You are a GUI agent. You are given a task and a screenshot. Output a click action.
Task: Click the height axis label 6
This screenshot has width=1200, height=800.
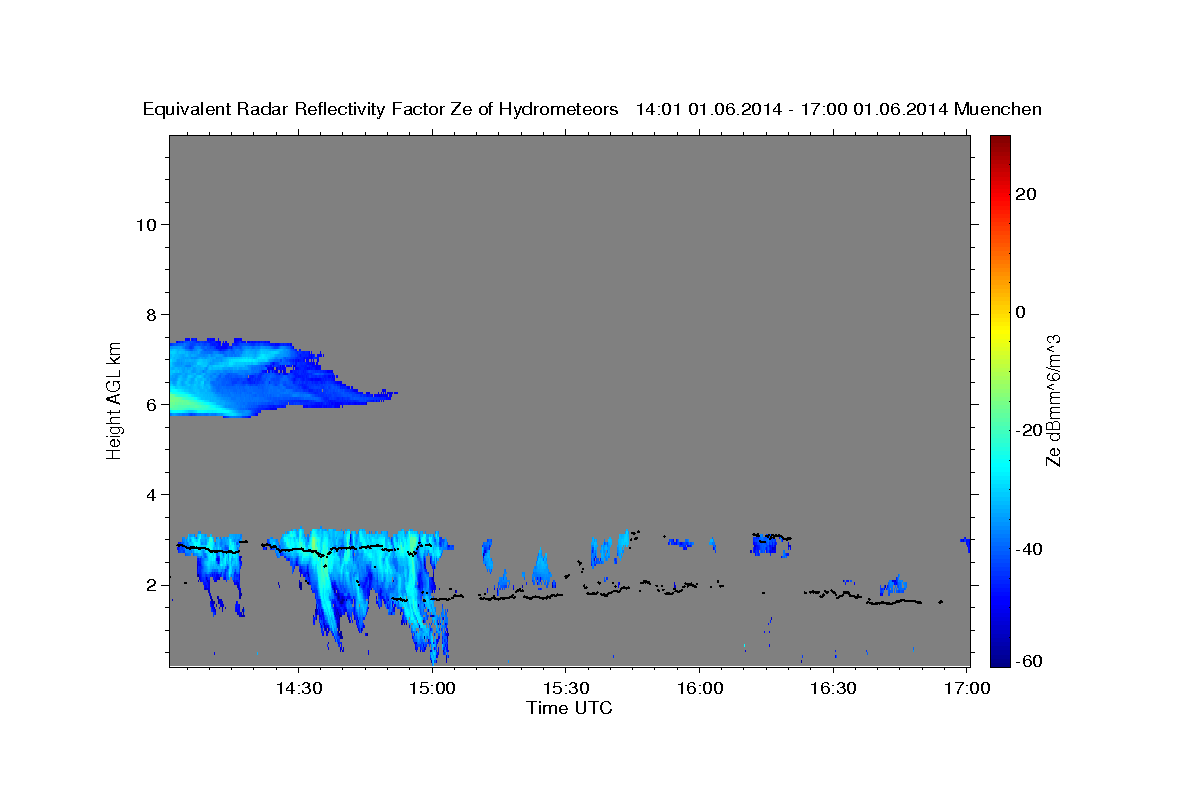(x=152, y=404)
